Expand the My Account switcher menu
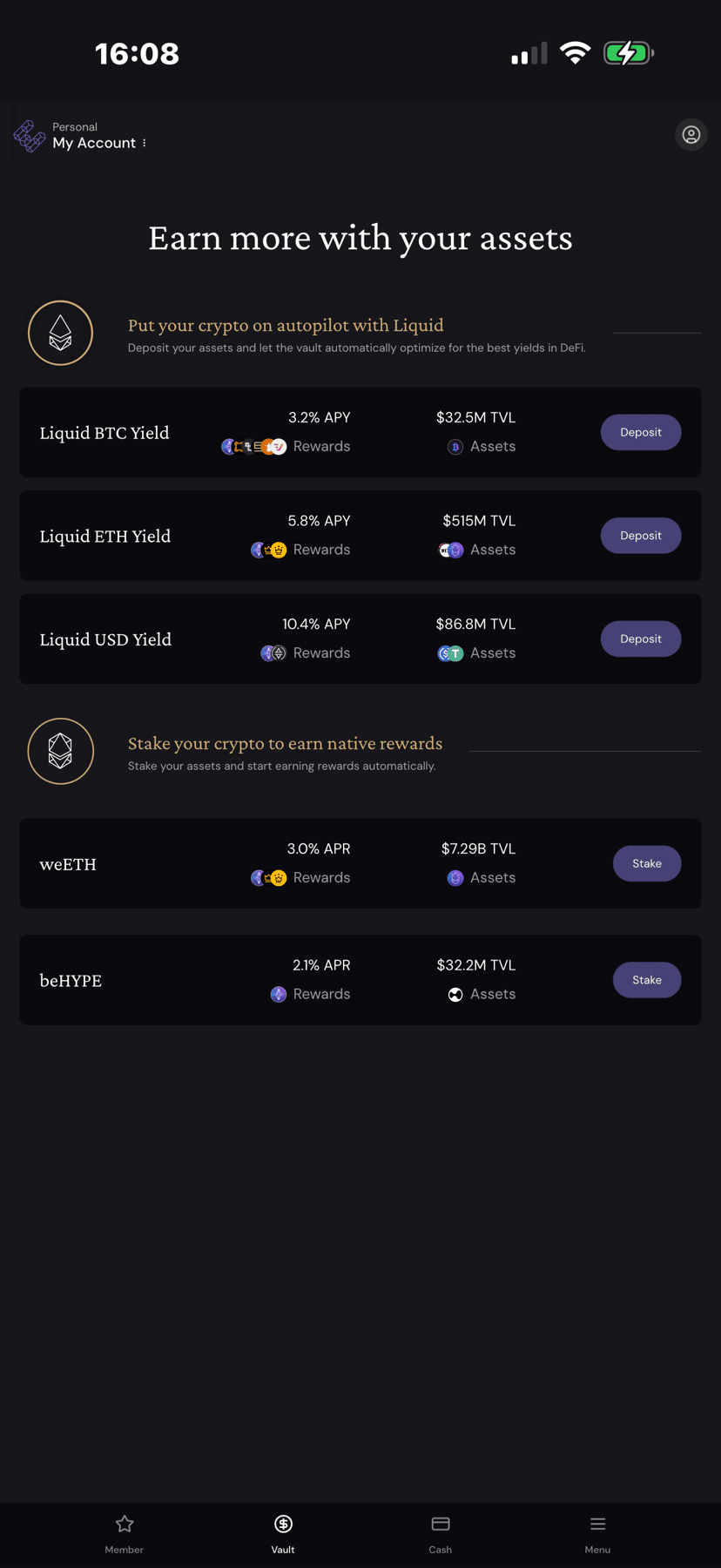The height and width of the screenshot is (1568, 721). 99,143
